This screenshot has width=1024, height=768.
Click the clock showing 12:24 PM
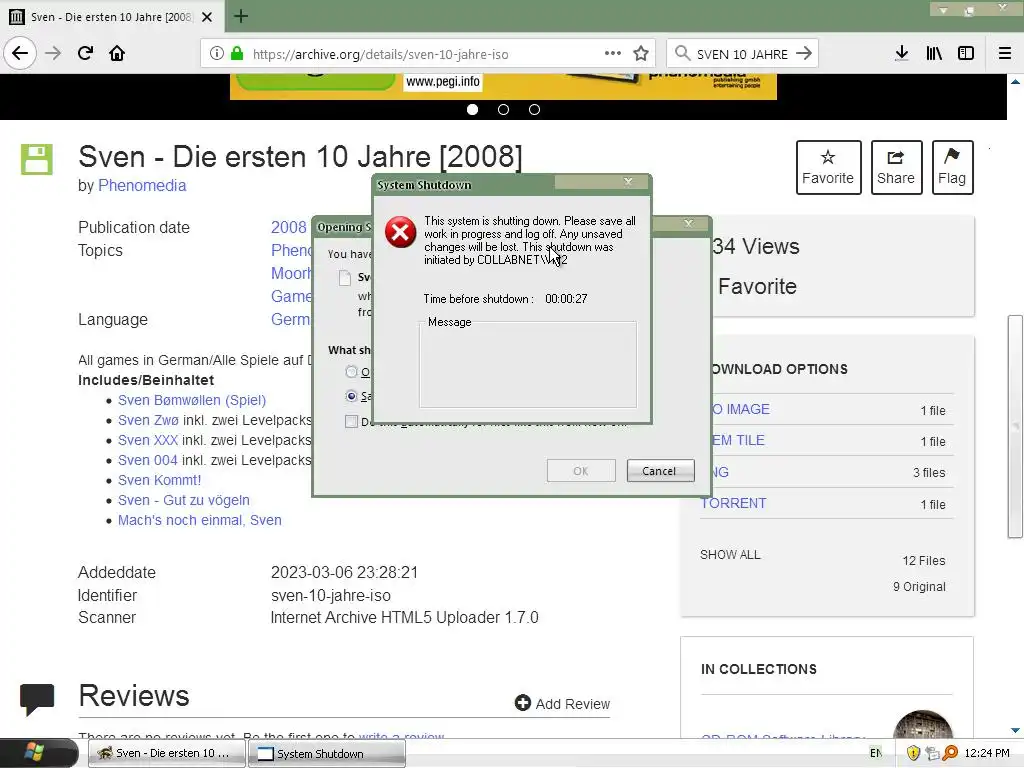pyautogui.click(x=987, y=753)
